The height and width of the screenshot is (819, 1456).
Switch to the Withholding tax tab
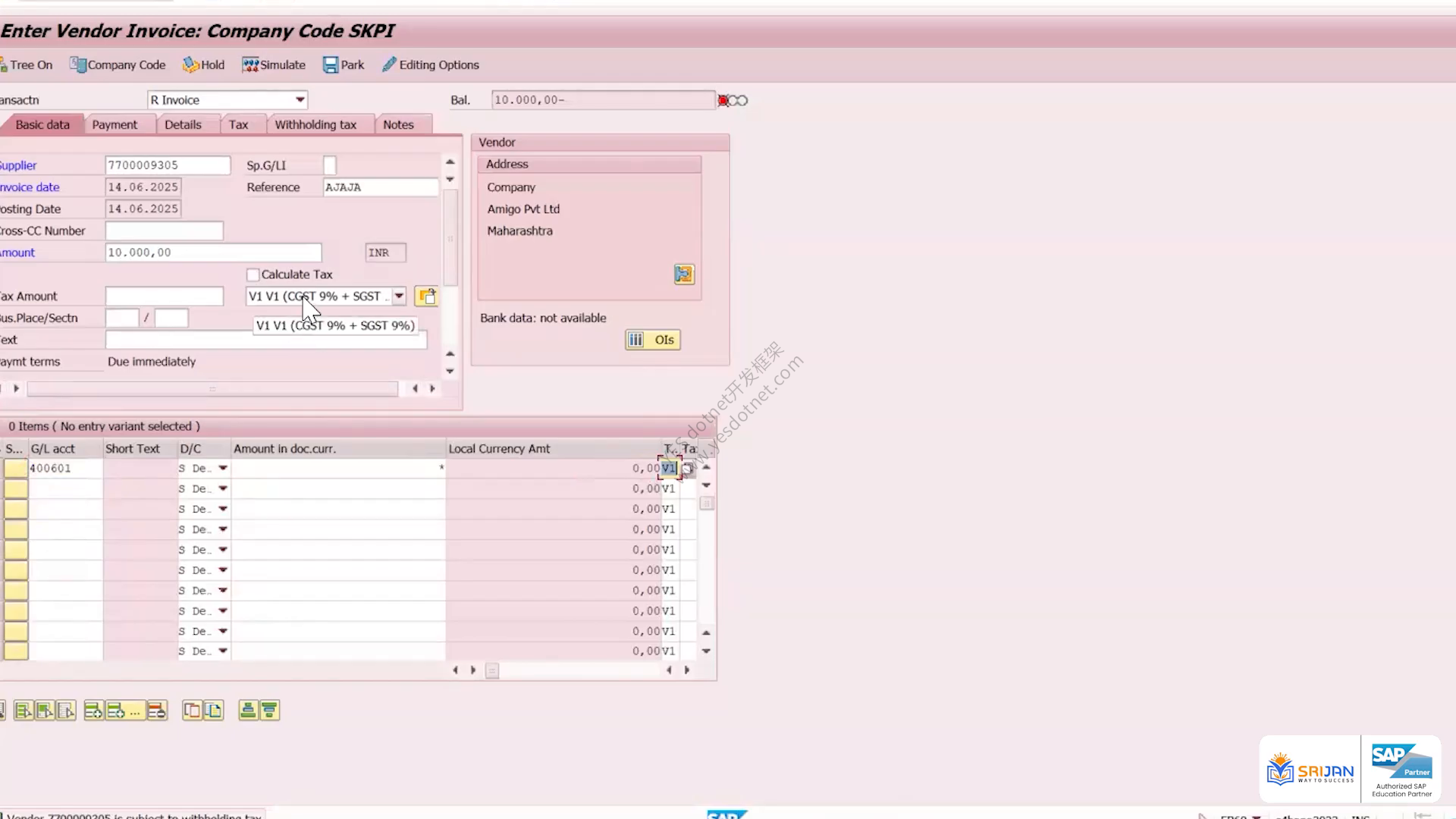pyautogui.click(x=315, y=125)
